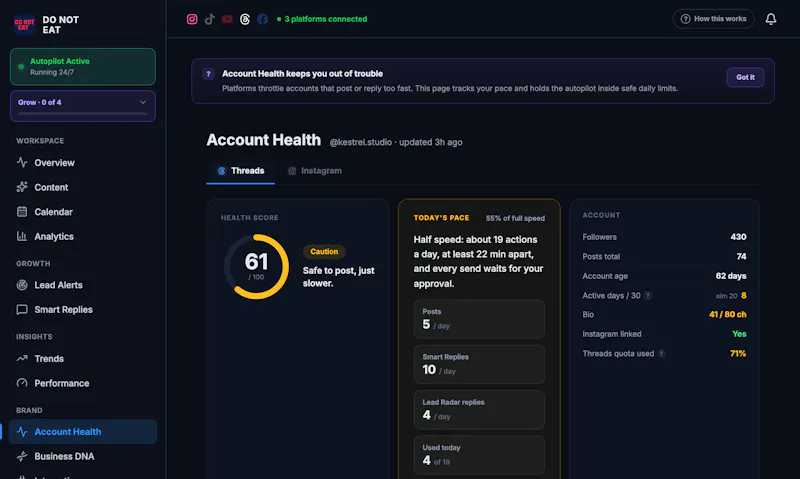800x479 pixels.
Task: Click the Instagram platform icon in top bar
Action: click(192, 19)
